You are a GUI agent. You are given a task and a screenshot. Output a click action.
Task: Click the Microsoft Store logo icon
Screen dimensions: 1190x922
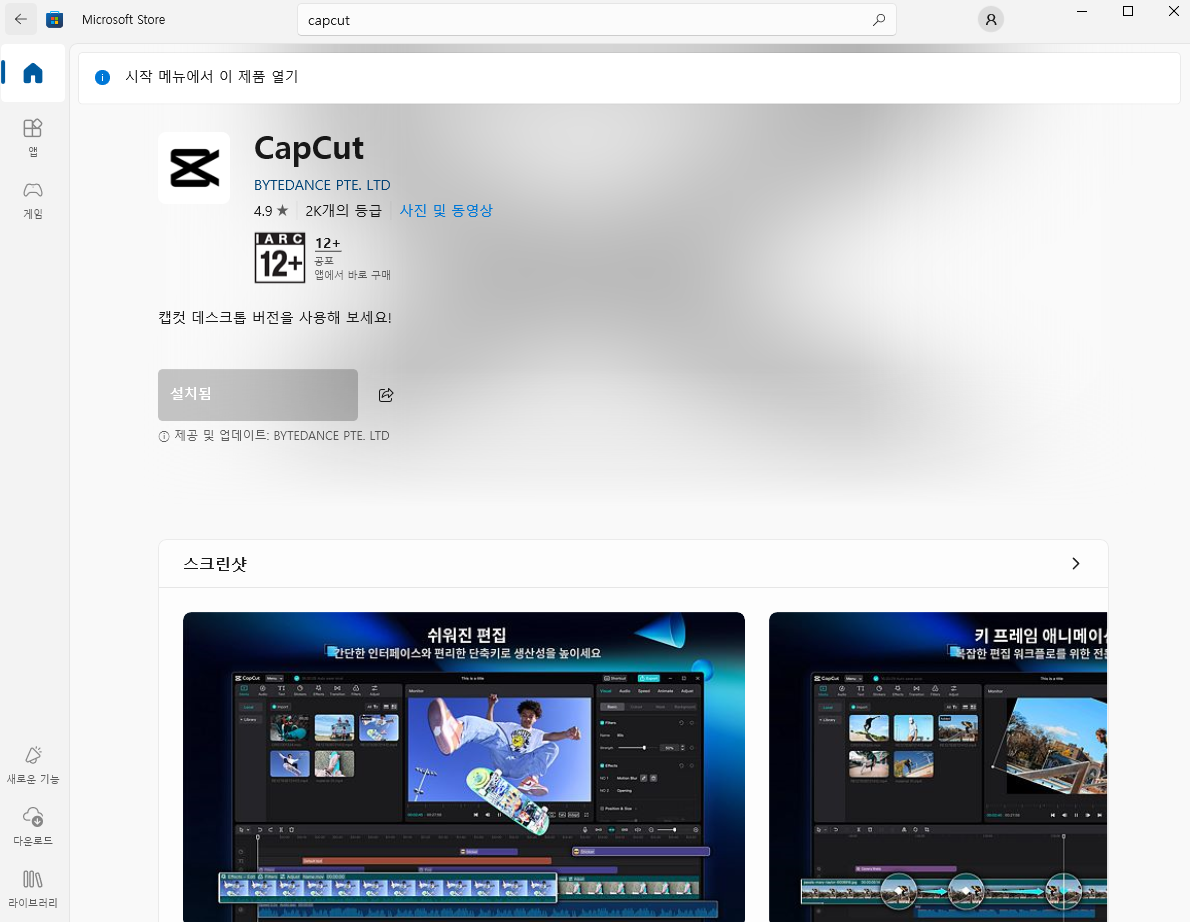click(x=55, y=20)
